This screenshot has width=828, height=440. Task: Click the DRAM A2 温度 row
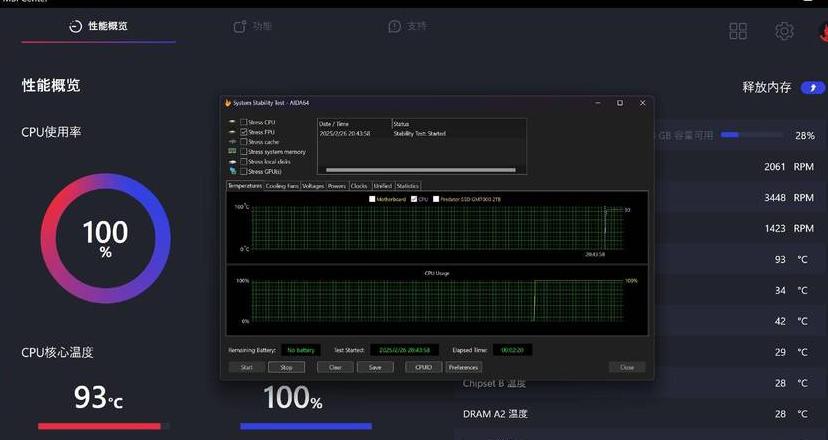click(x=641, y=414)
